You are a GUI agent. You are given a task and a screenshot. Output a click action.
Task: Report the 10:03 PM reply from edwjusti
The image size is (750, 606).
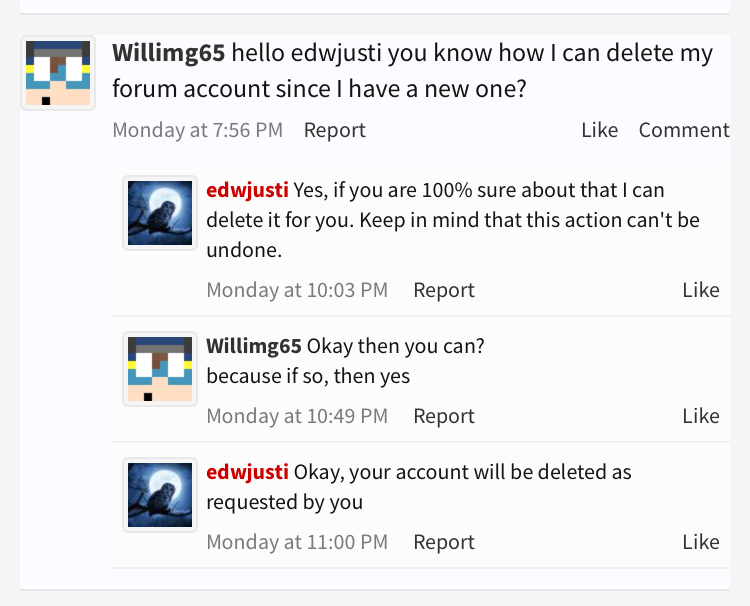coord(444,290)
